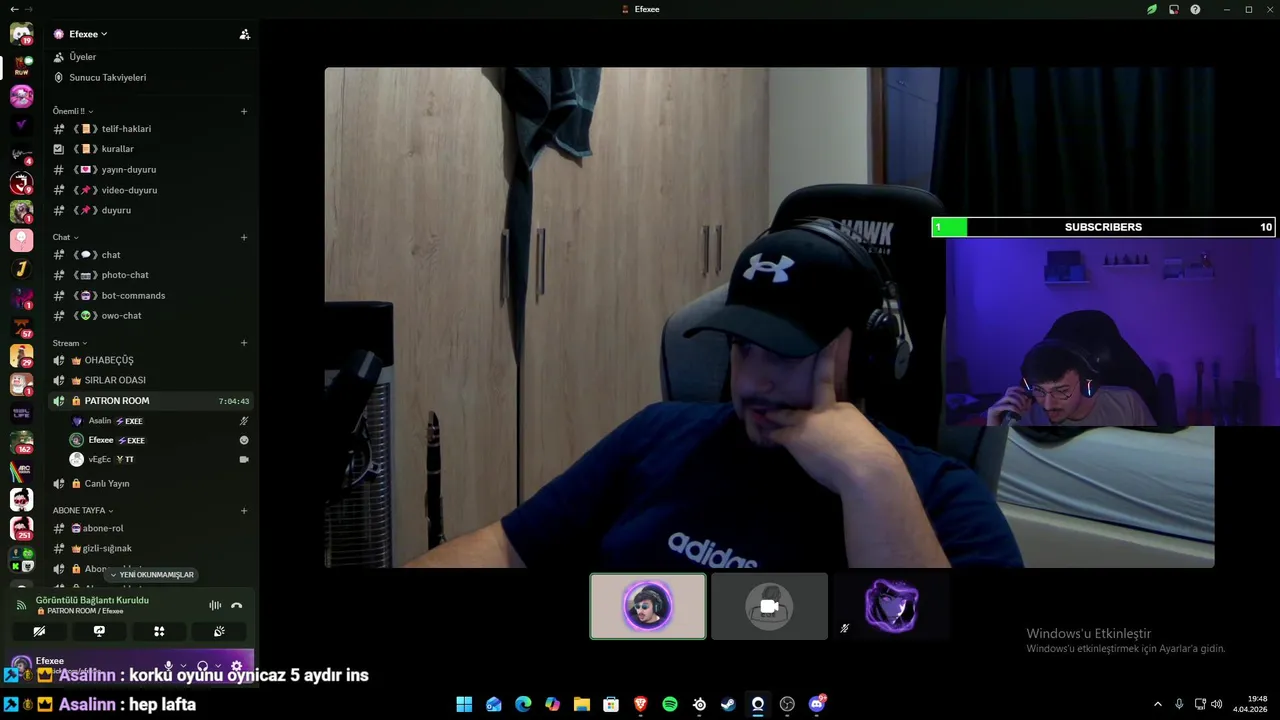Image resolution: width=1280 pixels, height=720 pixels.
Task: Toggle microphone mute in user panel
Action: tap(169, 665)
